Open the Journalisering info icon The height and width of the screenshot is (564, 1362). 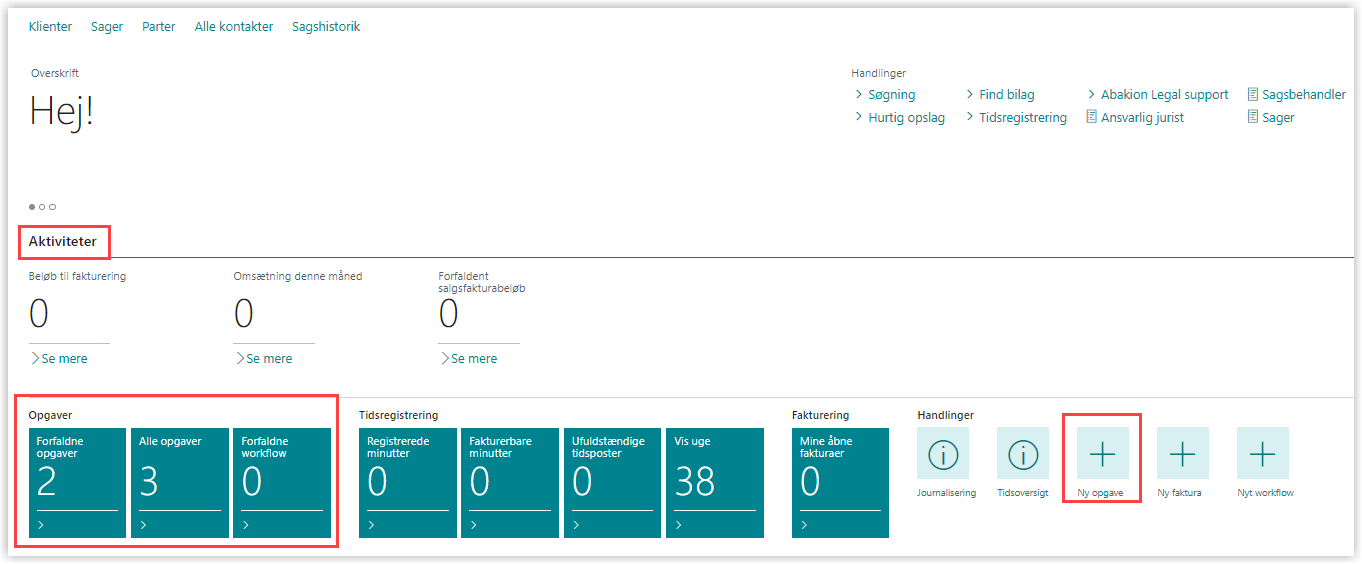tap(943, 454)
